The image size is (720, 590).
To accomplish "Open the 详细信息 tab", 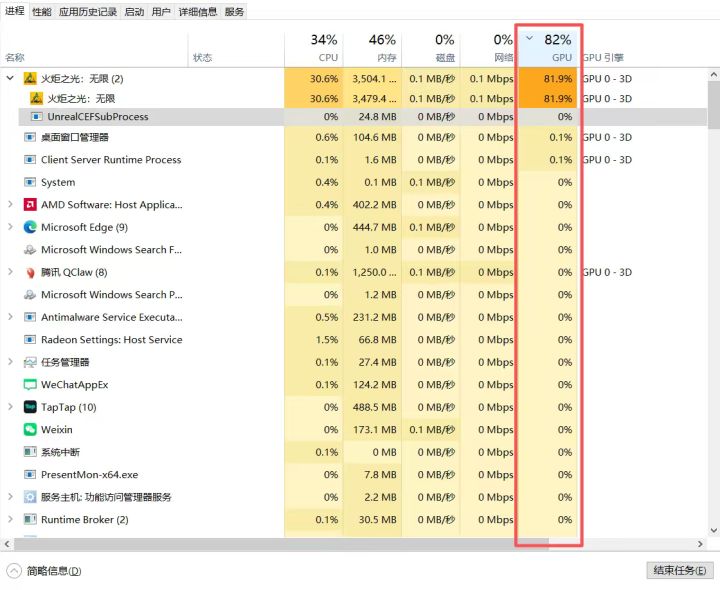I will (198, 12).
